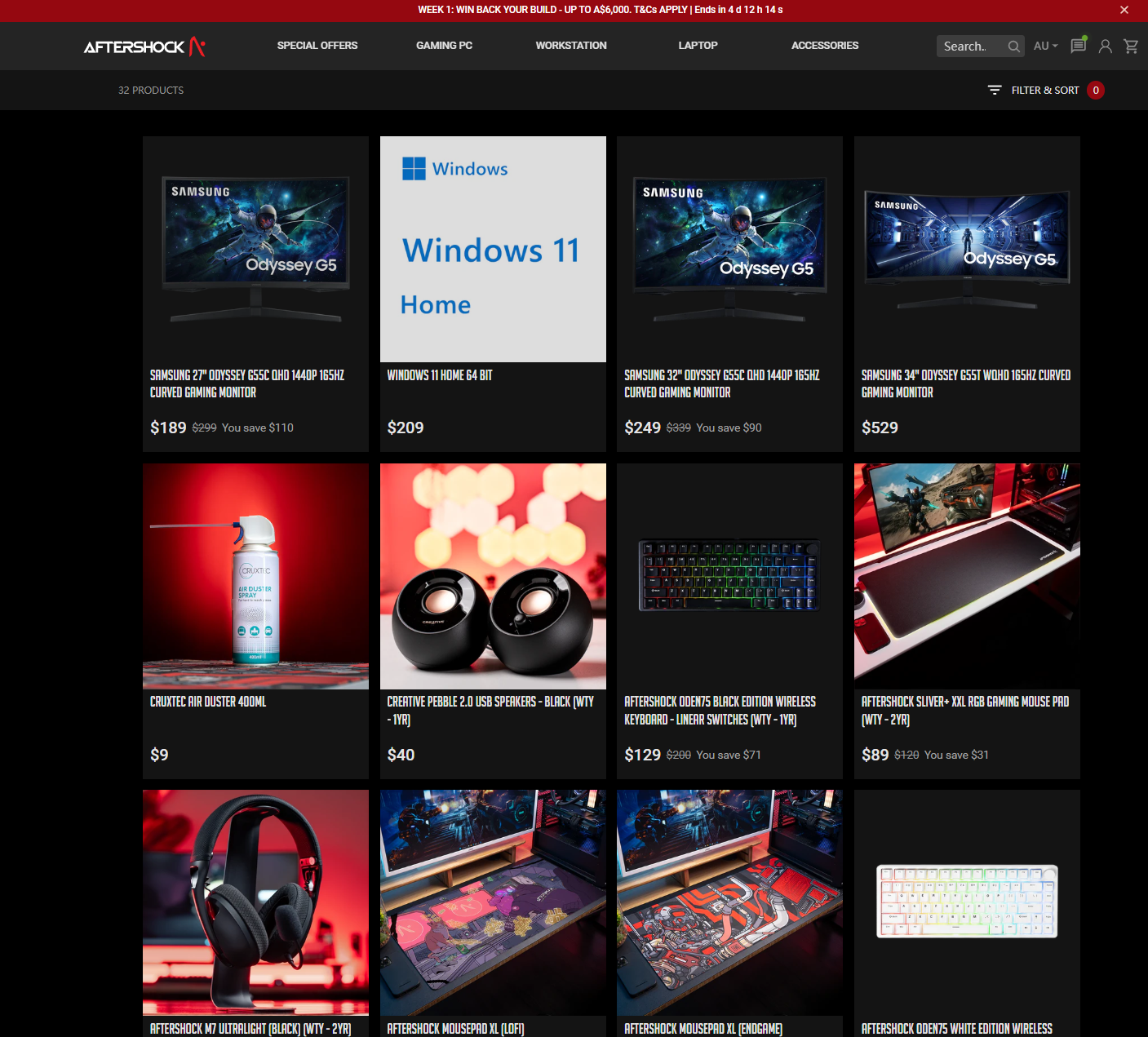Open the Cruxtec Air Duster 400ml link
Viewport: 1148px width, 1037px height.
coord(208,702)
